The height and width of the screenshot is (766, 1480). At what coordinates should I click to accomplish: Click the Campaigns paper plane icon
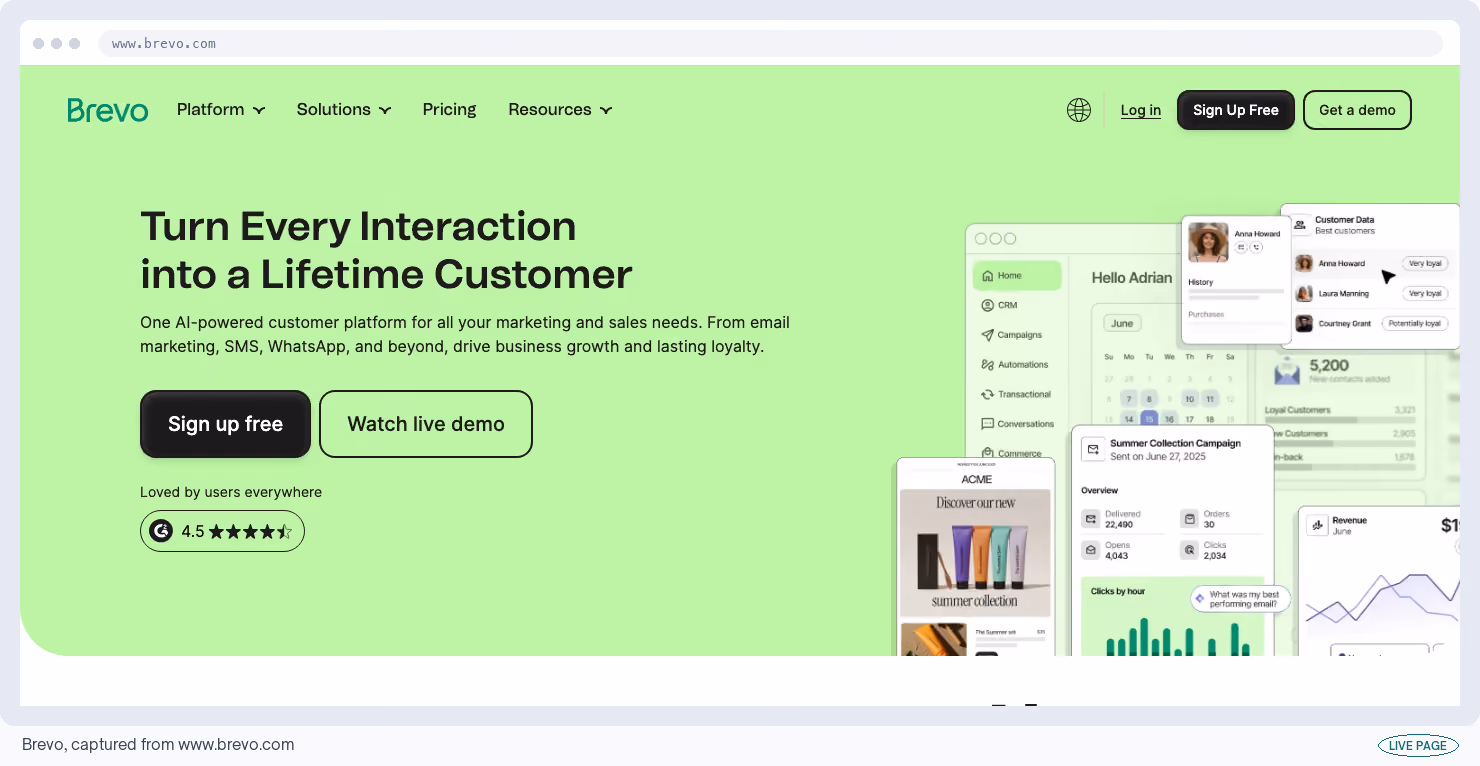[988, 335]
